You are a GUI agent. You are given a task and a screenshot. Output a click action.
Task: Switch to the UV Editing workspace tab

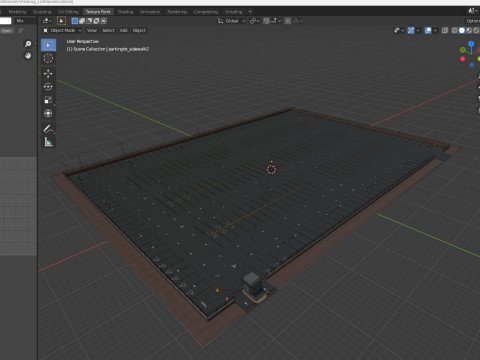[68, 12]
